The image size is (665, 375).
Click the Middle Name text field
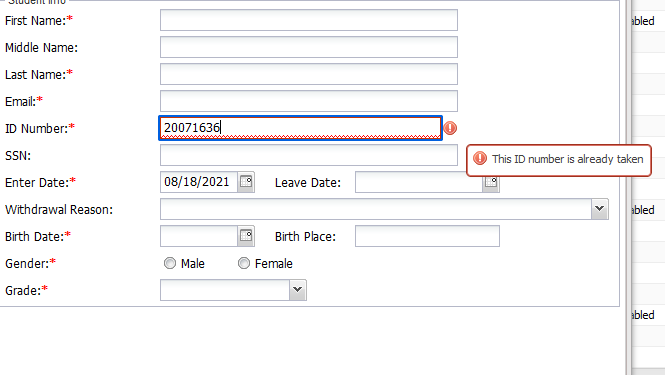tap(309, 47)
